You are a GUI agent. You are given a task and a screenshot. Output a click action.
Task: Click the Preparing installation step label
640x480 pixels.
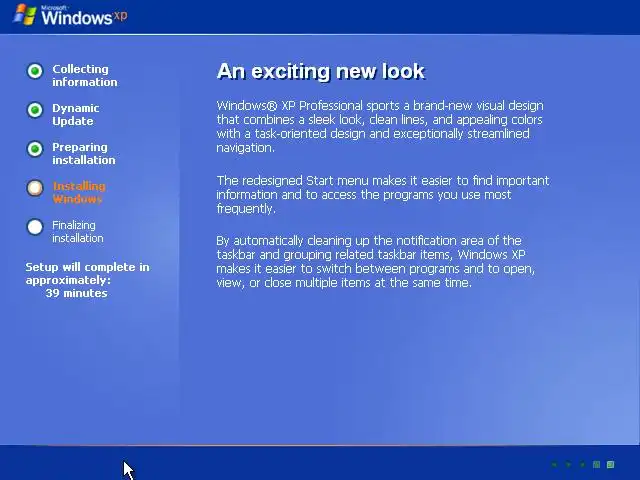[x=84, y=153]
